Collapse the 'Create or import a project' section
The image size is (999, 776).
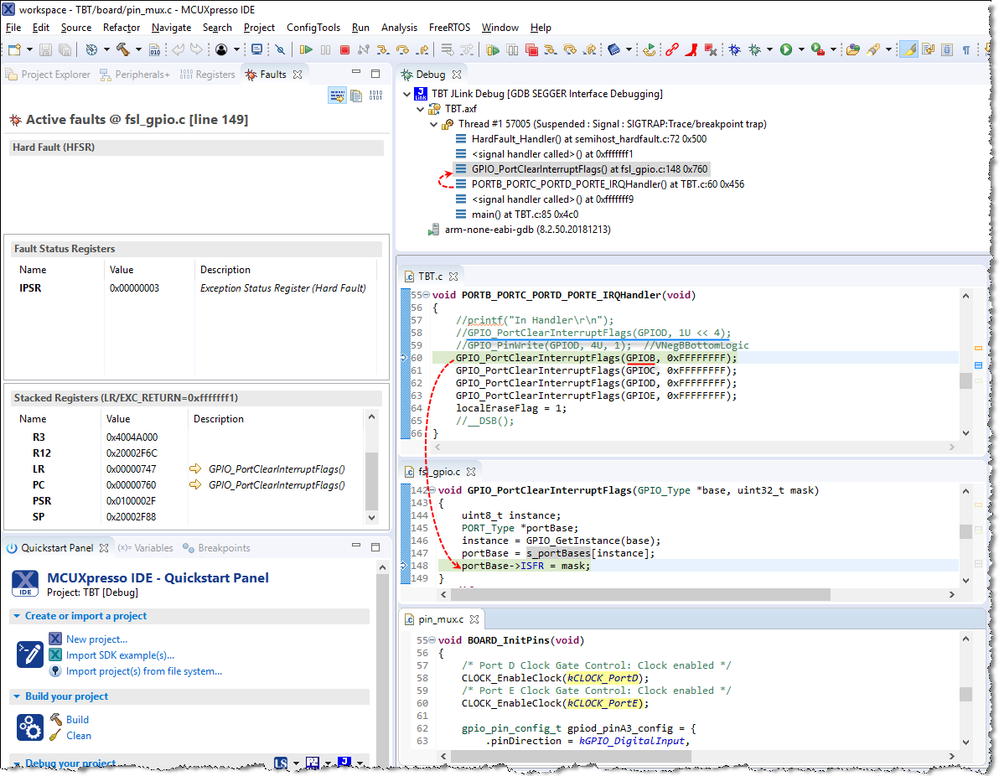tap(17, 616)
